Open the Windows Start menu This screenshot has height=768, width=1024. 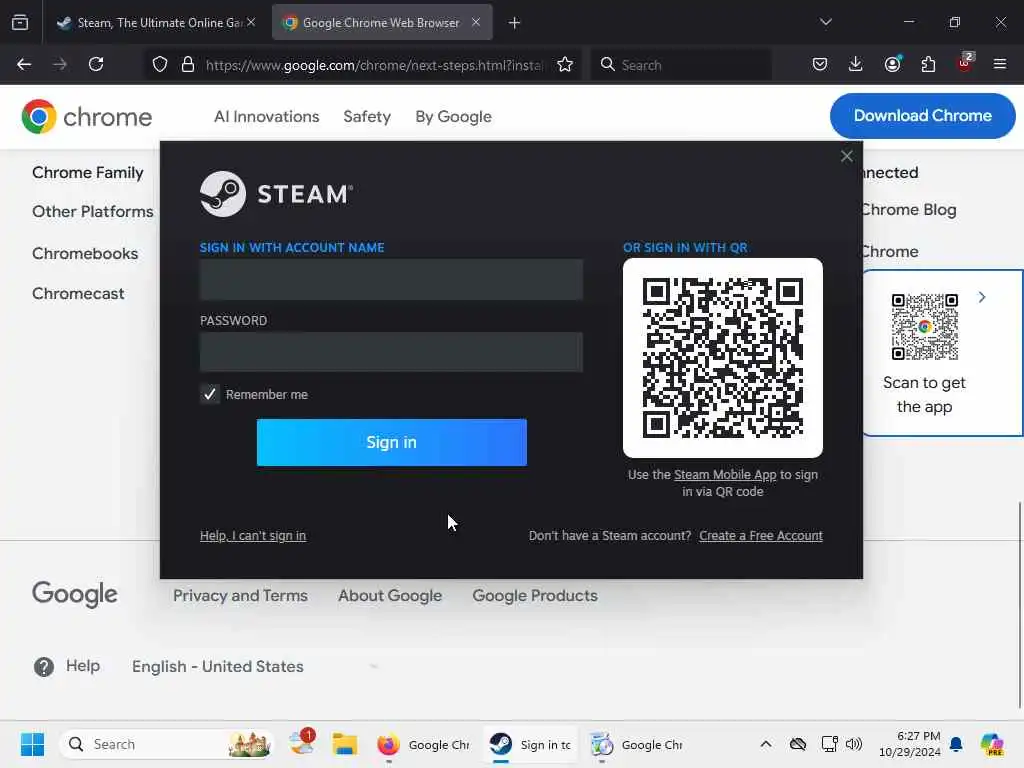(x=32, y=744)
